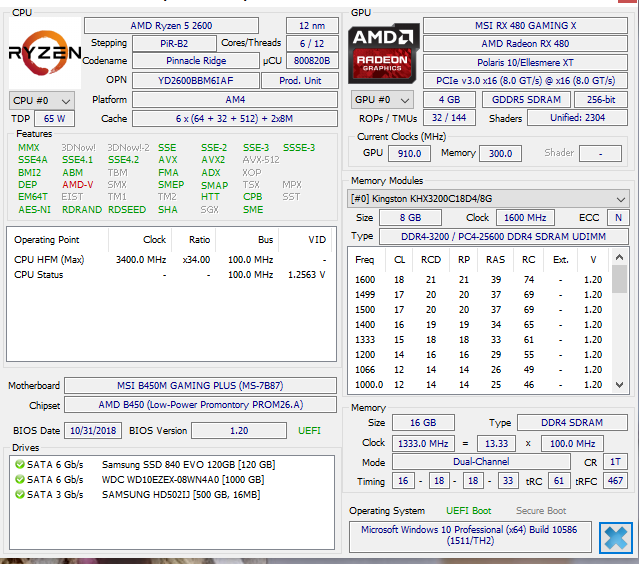Screen dimensions: 639x564
Task: Click the WDC WD10EZEX drive status icon
Action: pos(20,479)
